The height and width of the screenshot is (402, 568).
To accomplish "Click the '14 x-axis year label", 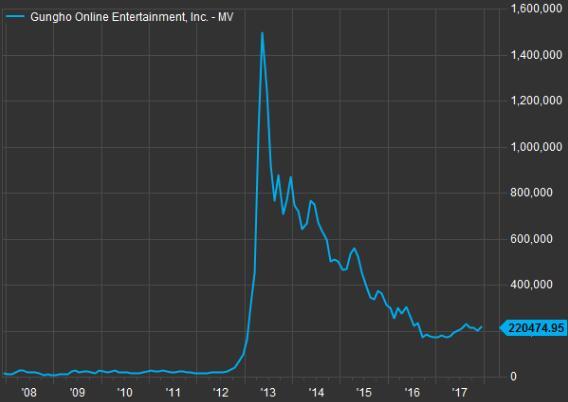I will tap(316, 392).
